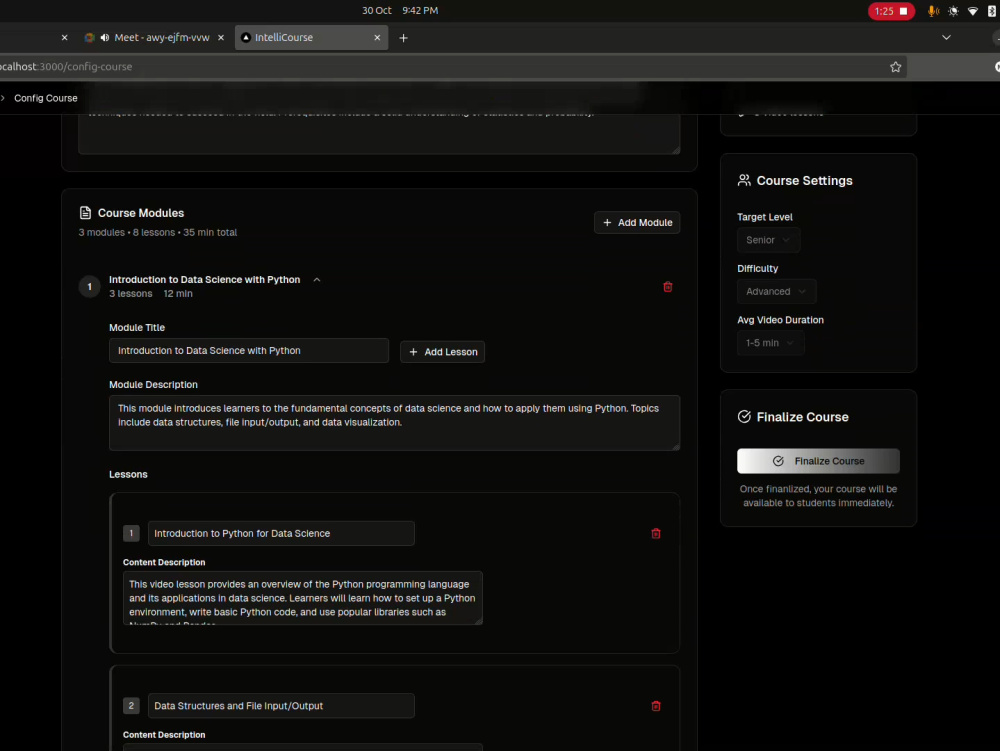The height and width of the screenshot is (751, 1000).
Task: Open the tab search dropdown arrow
Action: click(946, 38)
